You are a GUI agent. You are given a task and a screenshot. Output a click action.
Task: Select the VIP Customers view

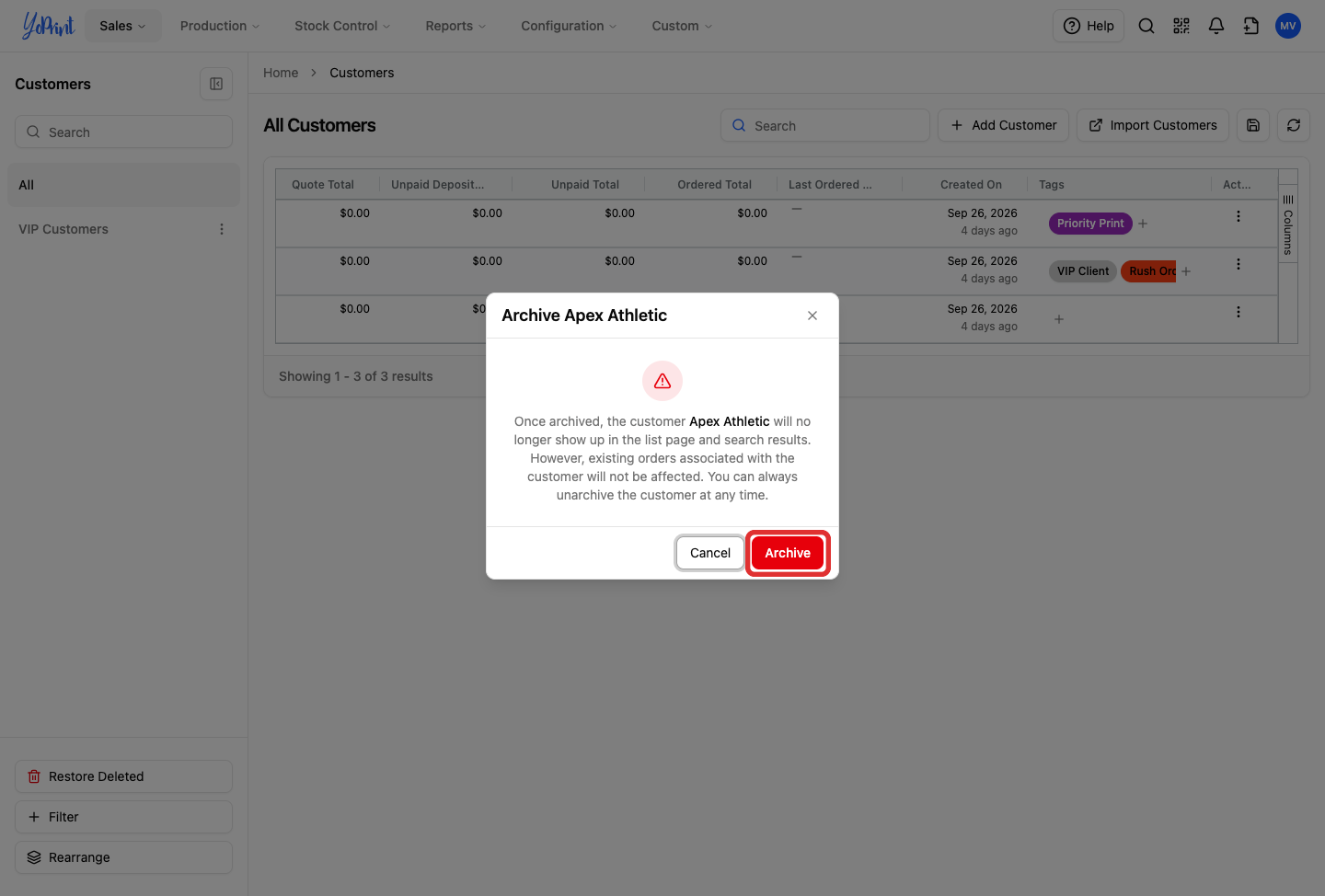point(63,229)
